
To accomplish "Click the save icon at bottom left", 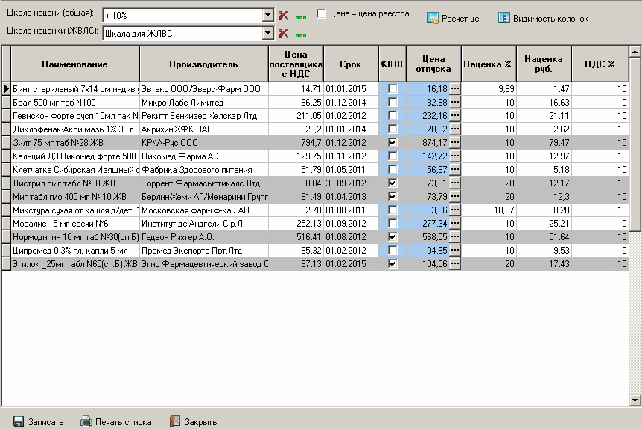I will click(19, 421).
